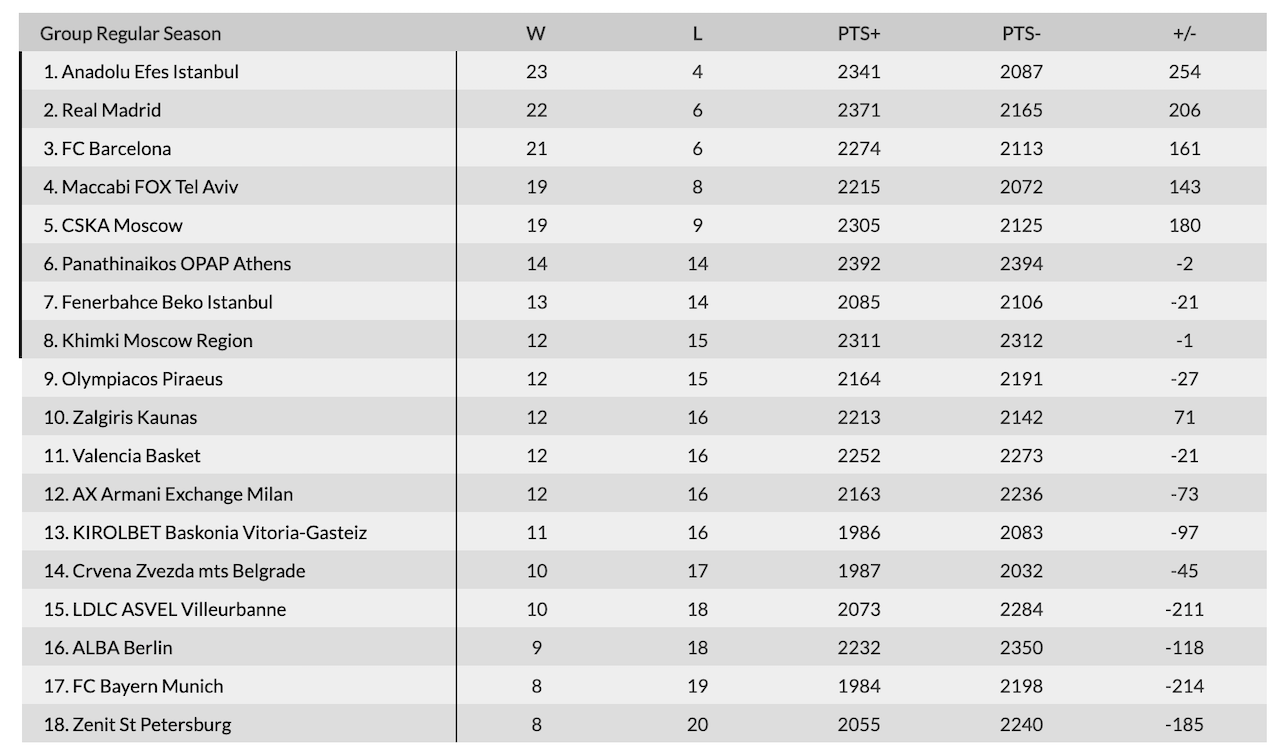
Task: Sort by the W column header
Action: (536, 33)
